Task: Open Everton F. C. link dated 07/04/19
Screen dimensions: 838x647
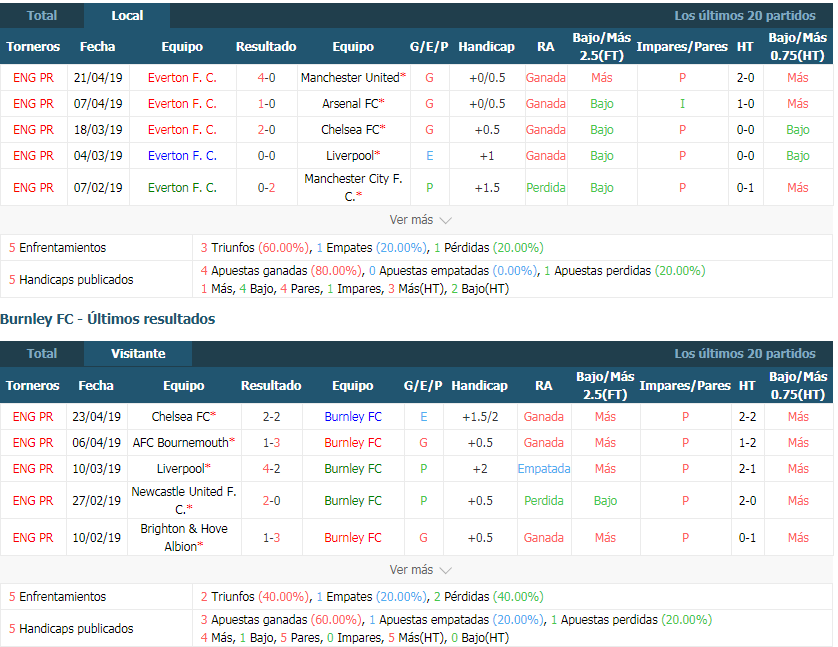Action: [182, 104]
